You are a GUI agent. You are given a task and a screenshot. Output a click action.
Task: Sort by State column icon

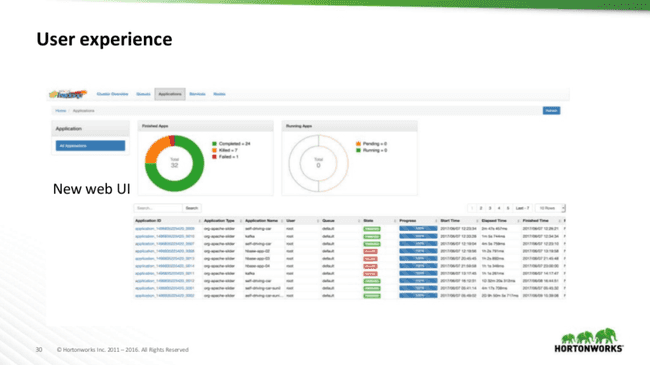click(395, 221)
